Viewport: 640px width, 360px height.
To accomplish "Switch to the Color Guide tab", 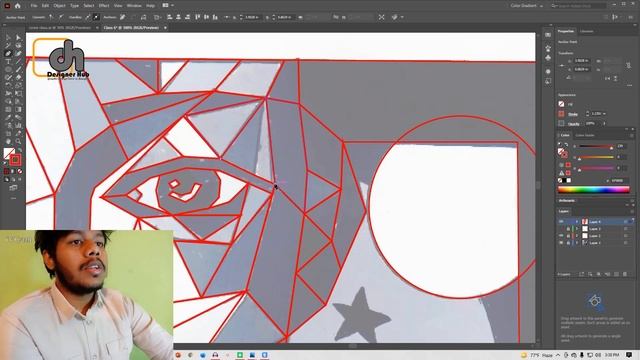I will pyautogui.click(x=585, y=135).
